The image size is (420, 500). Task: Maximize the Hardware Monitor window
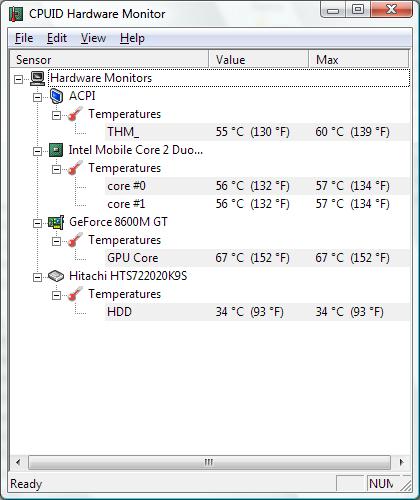coord(358,10)
